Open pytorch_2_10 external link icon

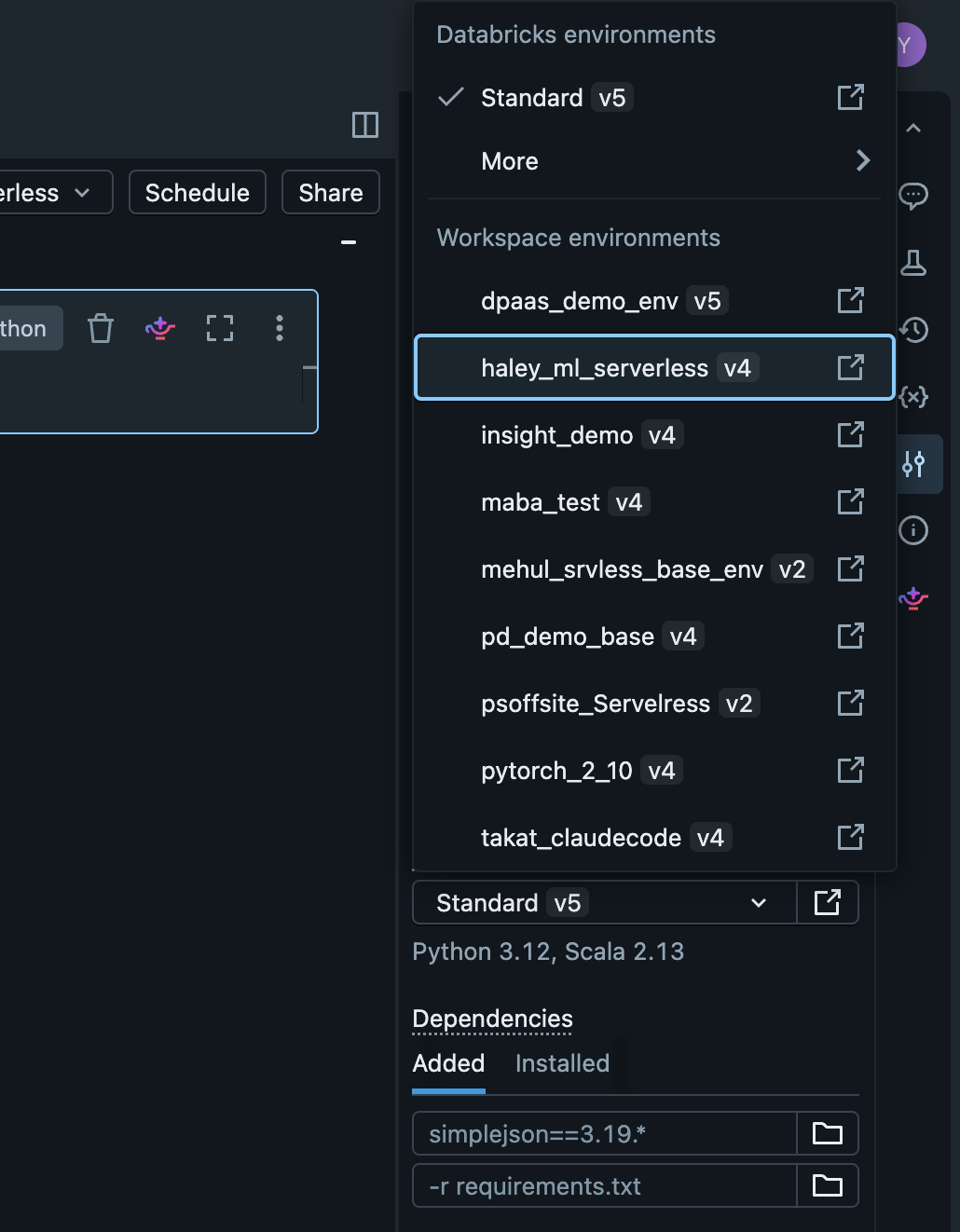pos(850,770)
